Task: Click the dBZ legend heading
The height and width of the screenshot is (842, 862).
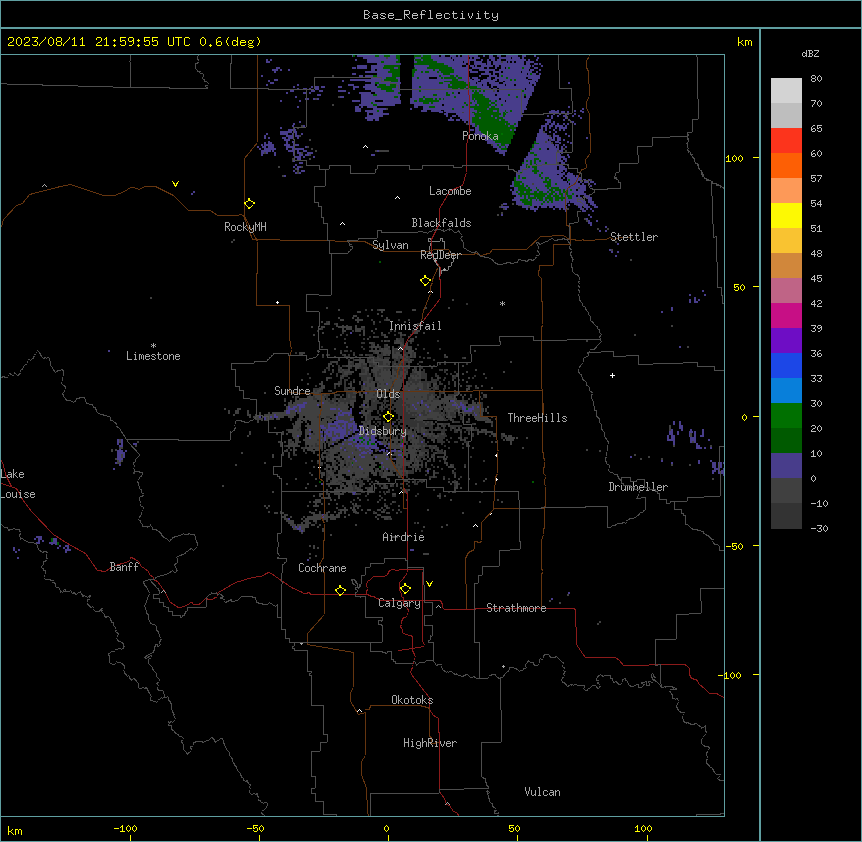Action: [810, 54]
